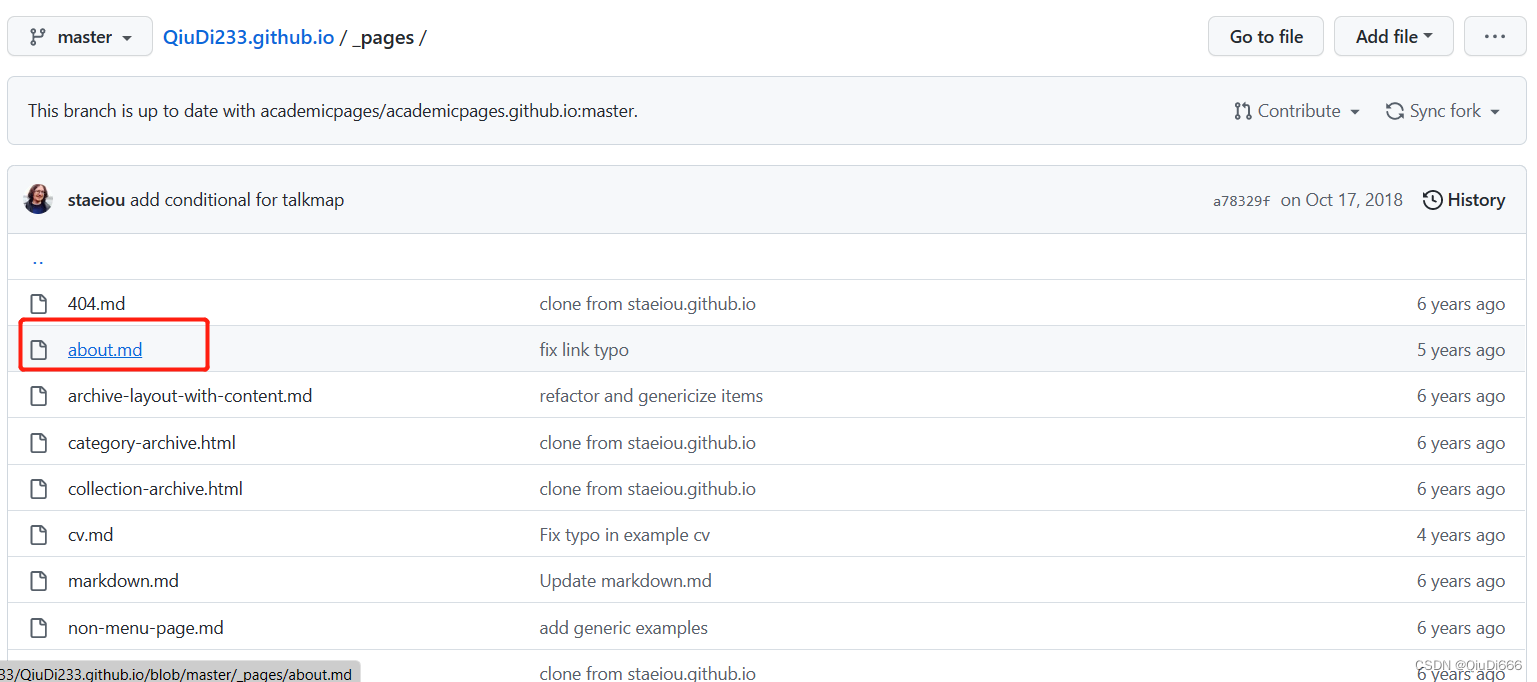Go to parent directory via ..
This screenshot has height=682, width=1537.
pyautogui.click(x=38, y=259)
